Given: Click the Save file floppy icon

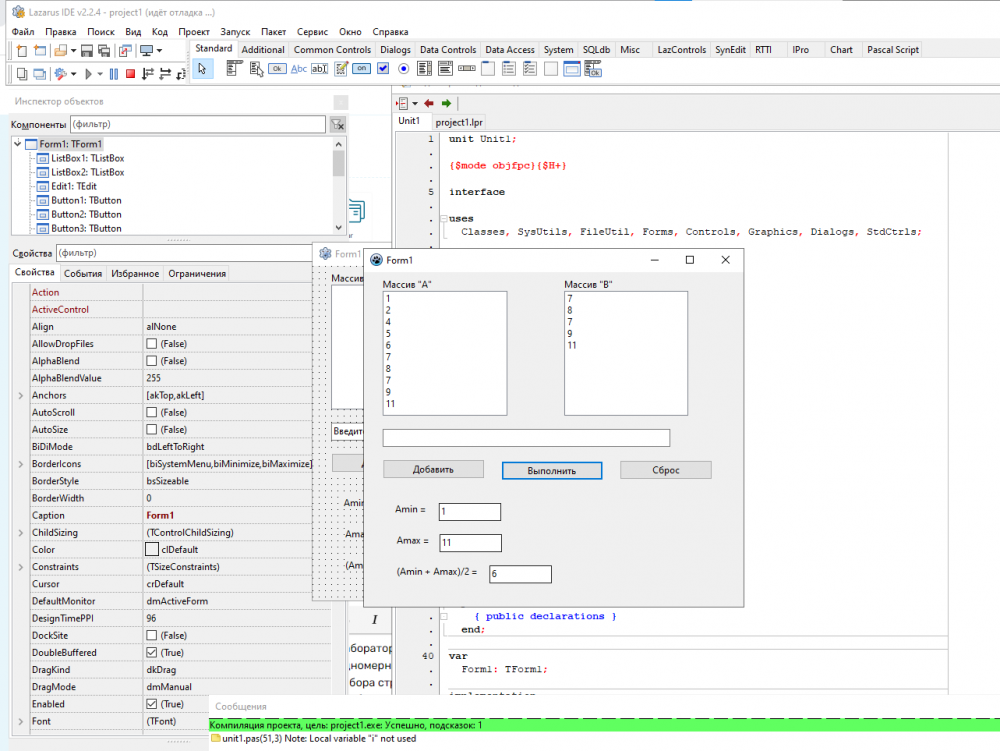Looking at the screenshot, I should 87,50.
